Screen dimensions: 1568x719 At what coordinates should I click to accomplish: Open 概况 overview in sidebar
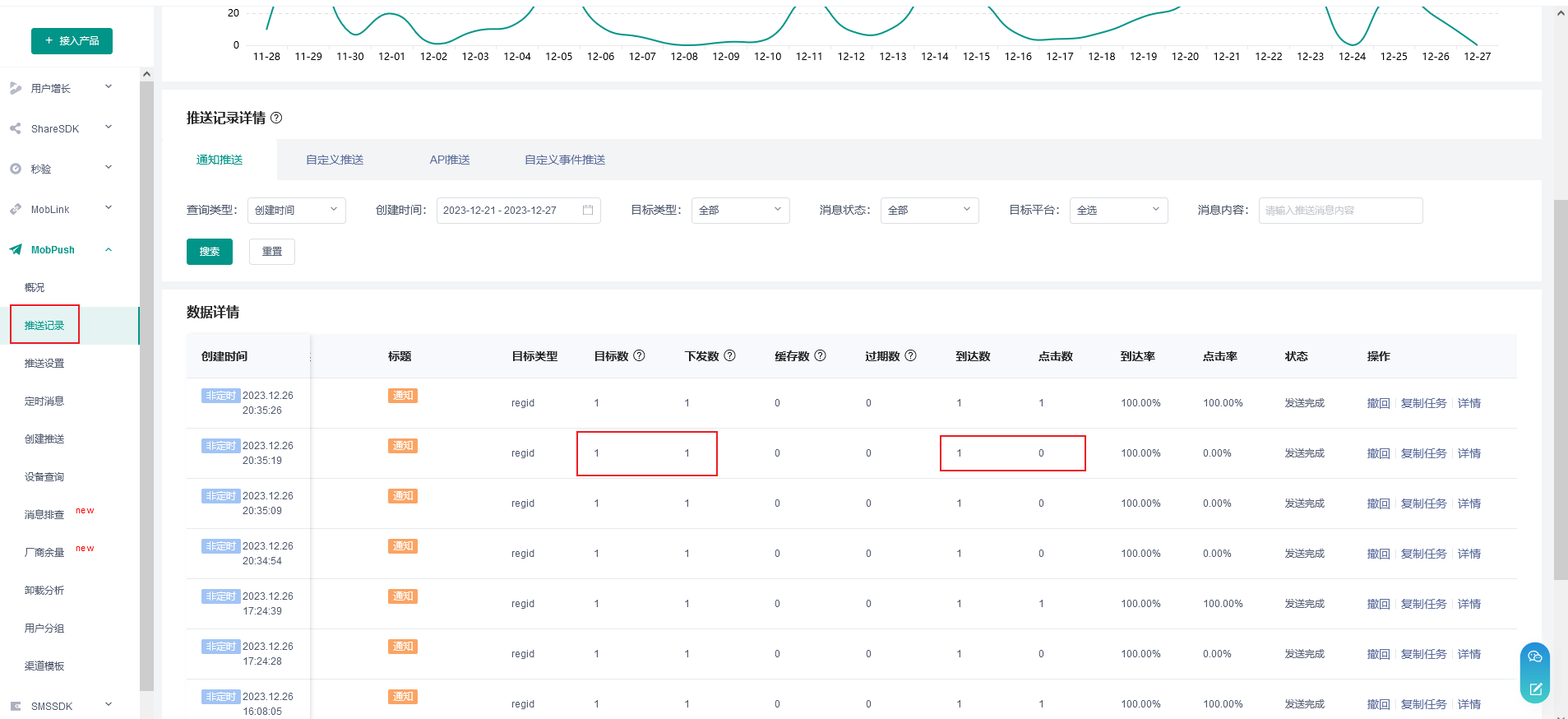point(35,287)
